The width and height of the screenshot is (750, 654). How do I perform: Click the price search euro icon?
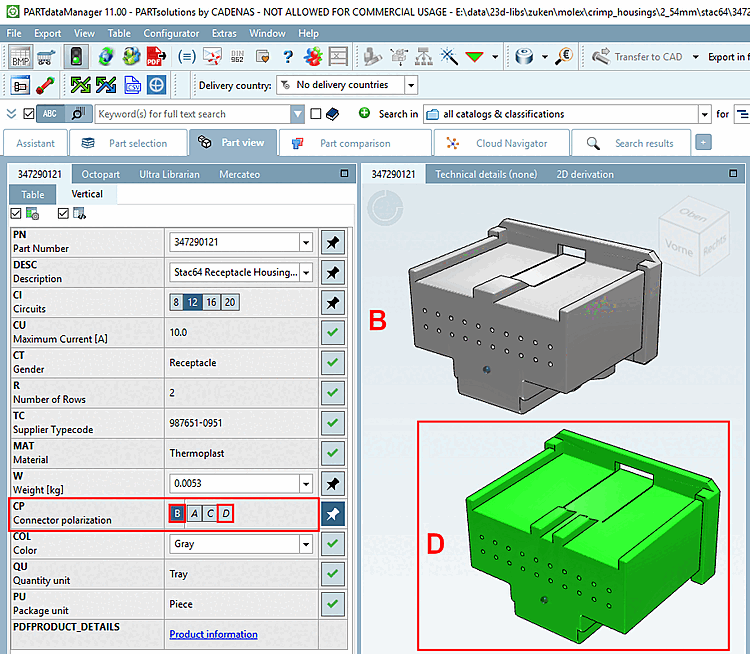coord(565,56)
